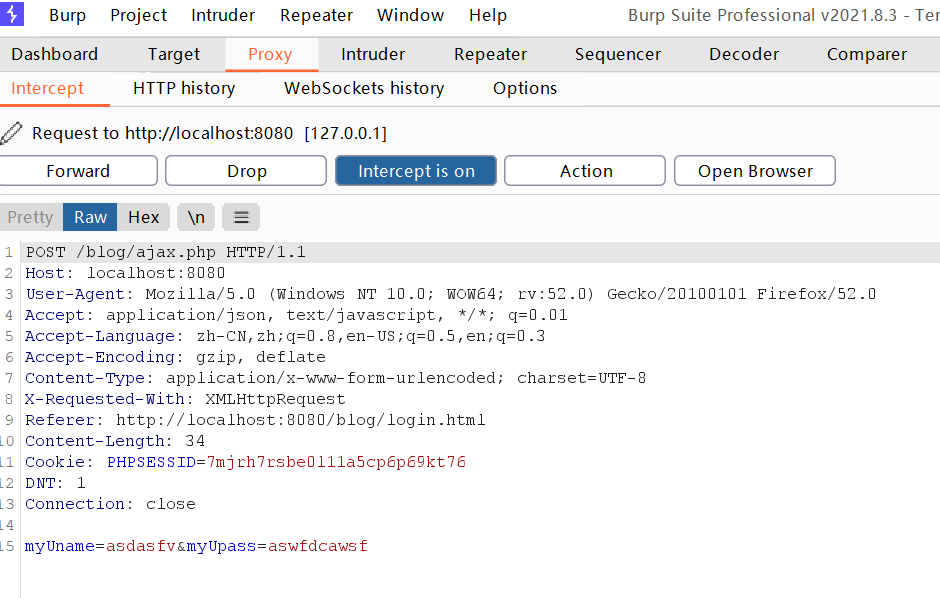Select the Raw view
Screen dimensions: 940x598
90,217
